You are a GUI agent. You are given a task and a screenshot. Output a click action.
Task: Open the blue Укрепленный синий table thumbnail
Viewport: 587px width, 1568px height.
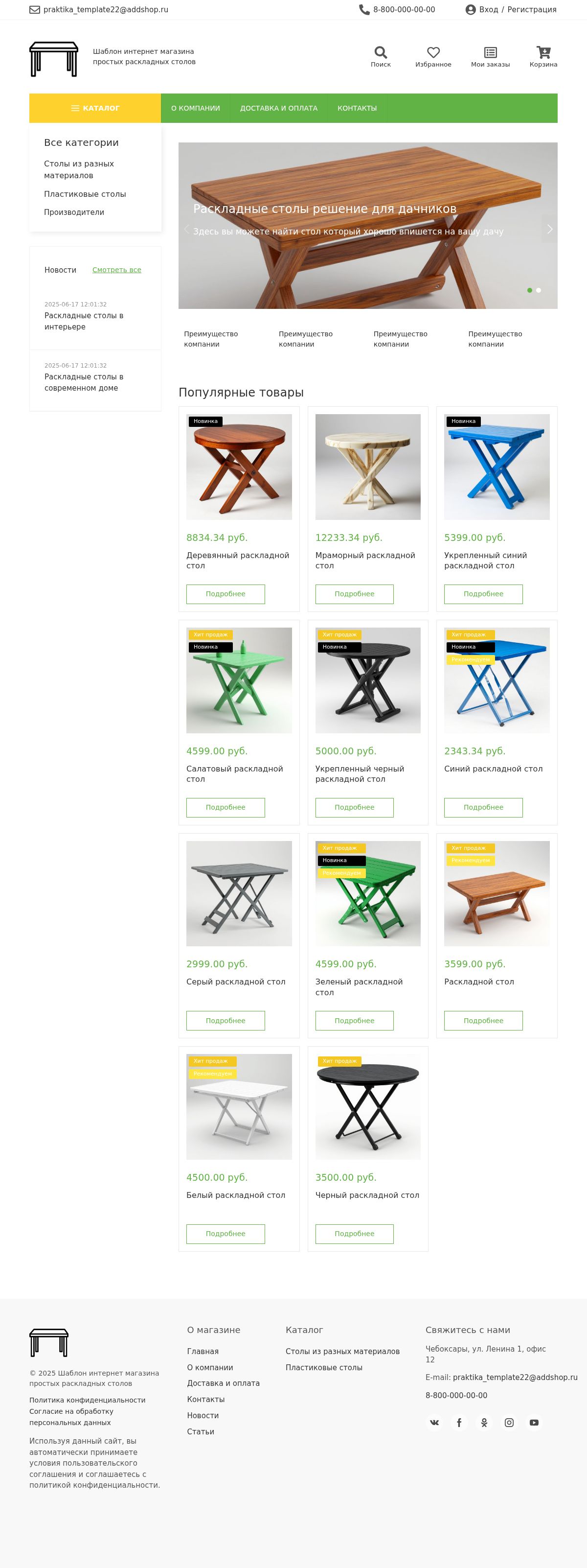[497, 467]
